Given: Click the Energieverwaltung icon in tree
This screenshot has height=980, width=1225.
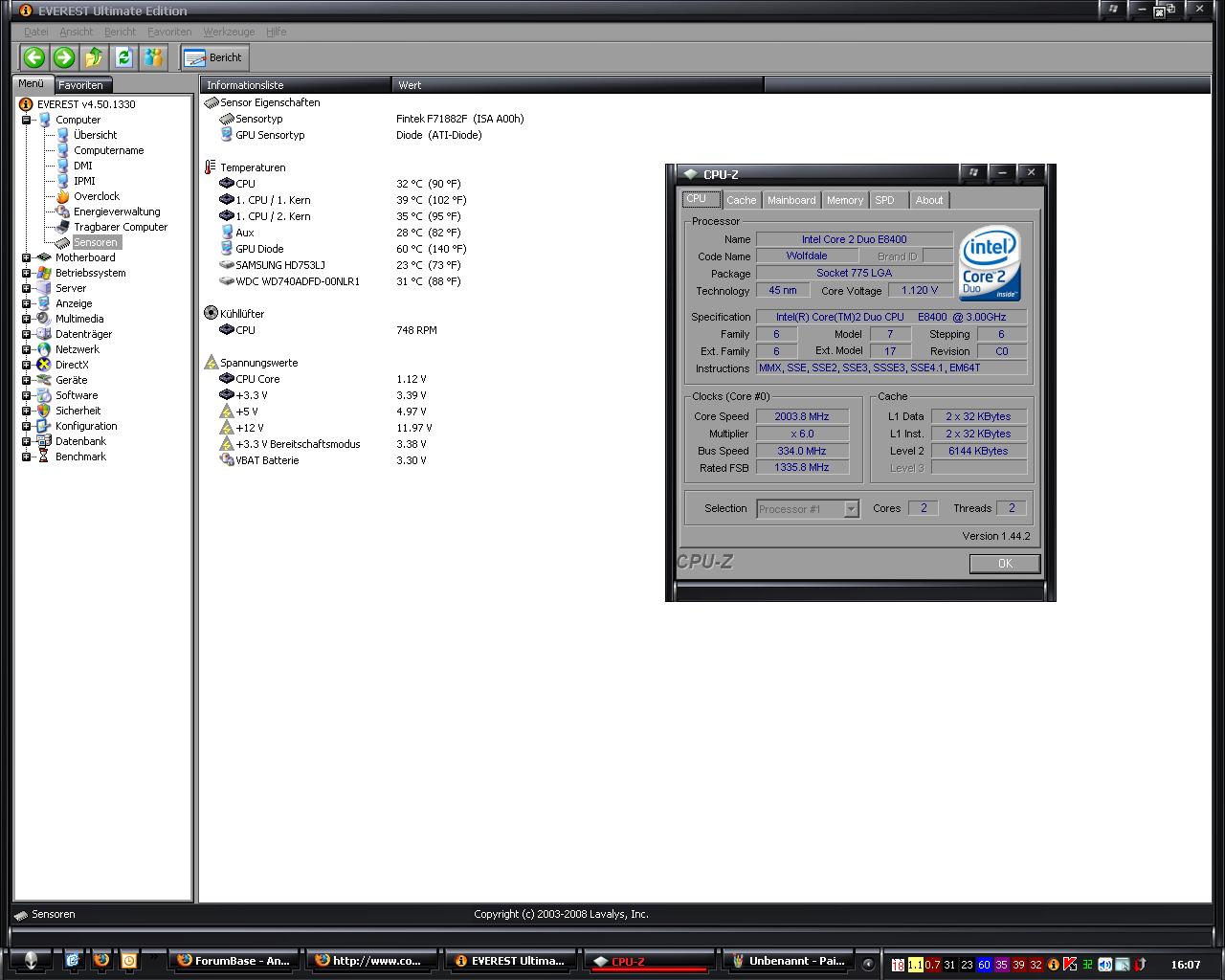Looking at the screenshot, I should pyautogui.click(x=63, y=212).
